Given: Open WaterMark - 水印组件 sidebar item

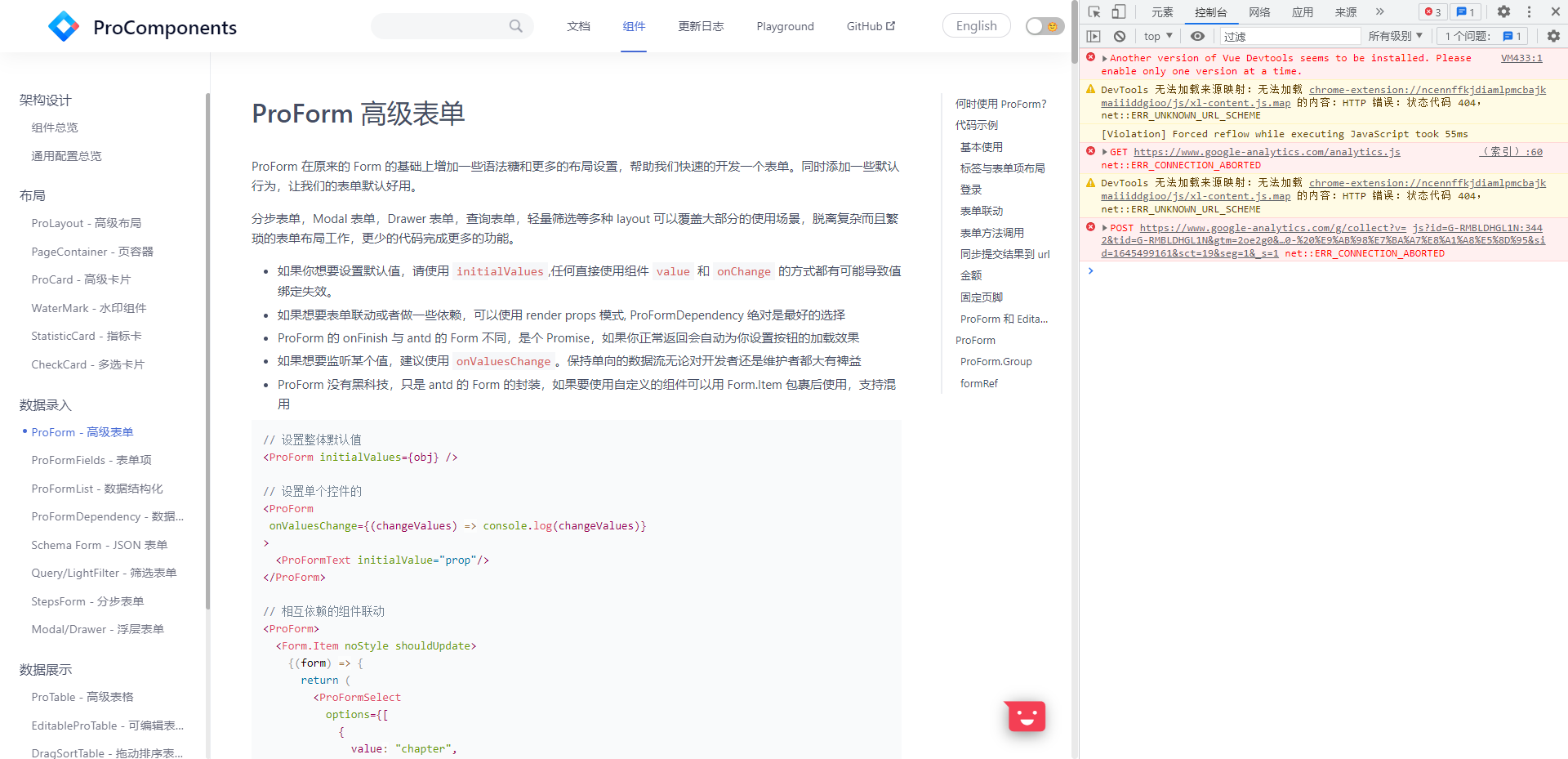Looking at the screenshot, I should pos(89,308).
